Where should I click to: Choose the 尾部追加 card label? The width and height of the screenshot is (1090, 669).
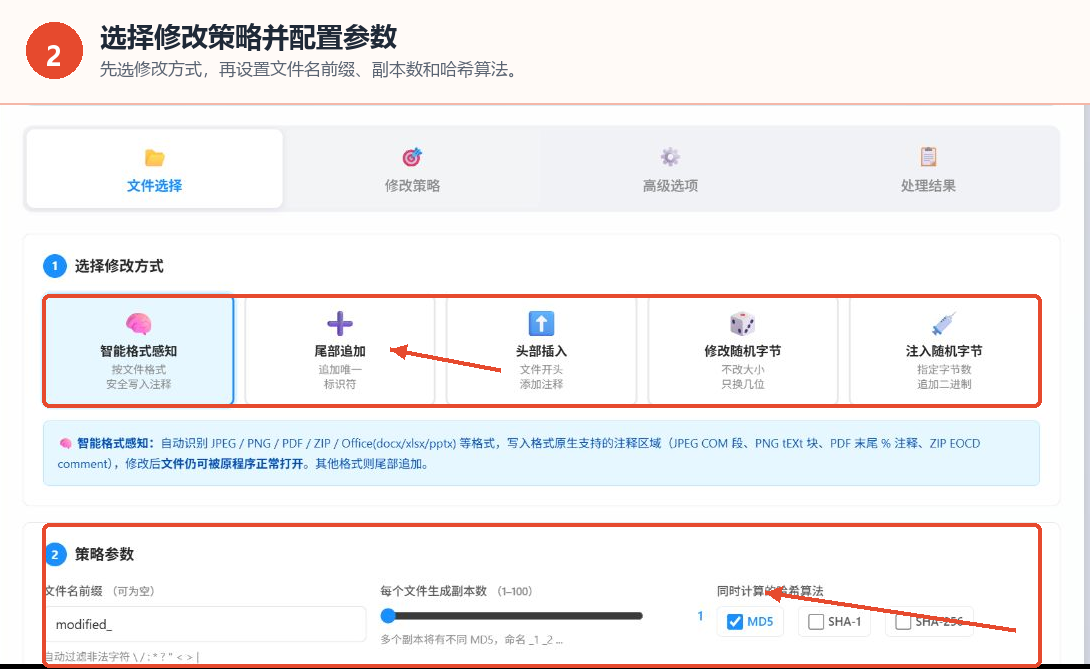340,351
